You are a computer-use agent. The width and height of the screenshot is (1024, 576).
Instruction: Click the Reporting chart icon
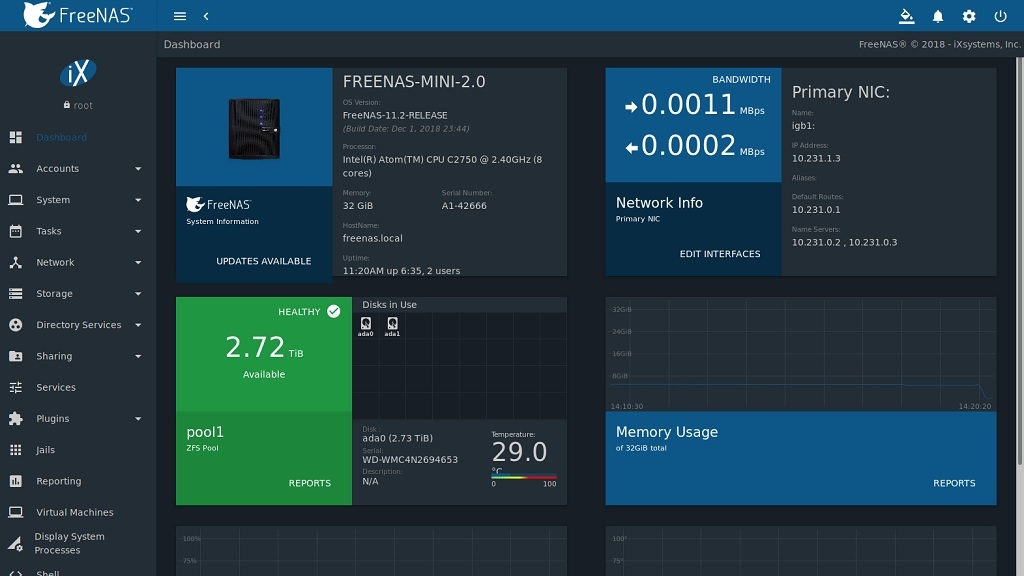pyautogui.click(x=16, y=481)
